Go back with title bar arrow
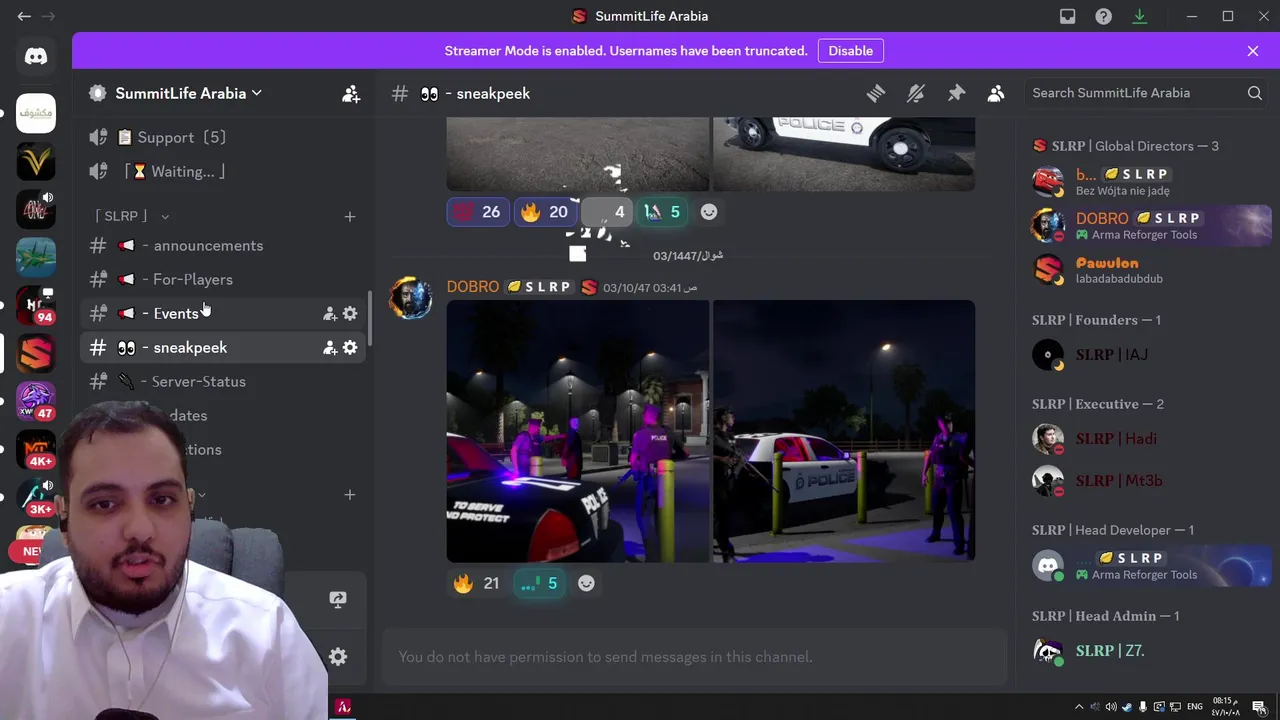The image size is (1280, 720). click(24, 16)
